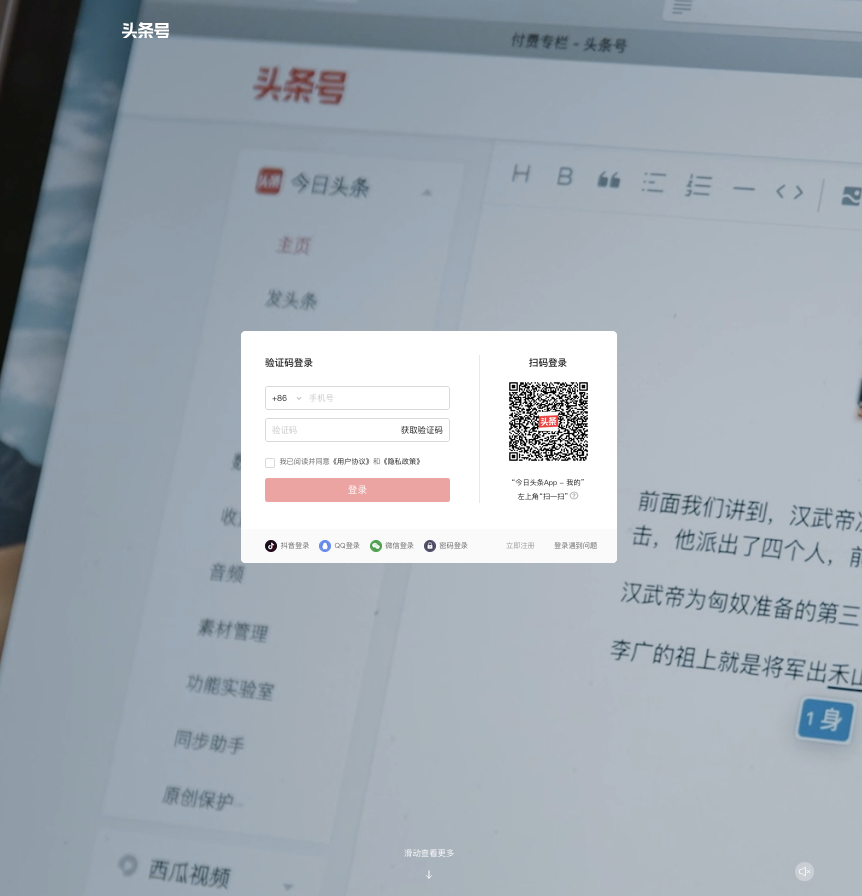The height and width of the screenshot is (896, 862).
Task: Click the 头条号 logo in the header
Action: point(145,30)
